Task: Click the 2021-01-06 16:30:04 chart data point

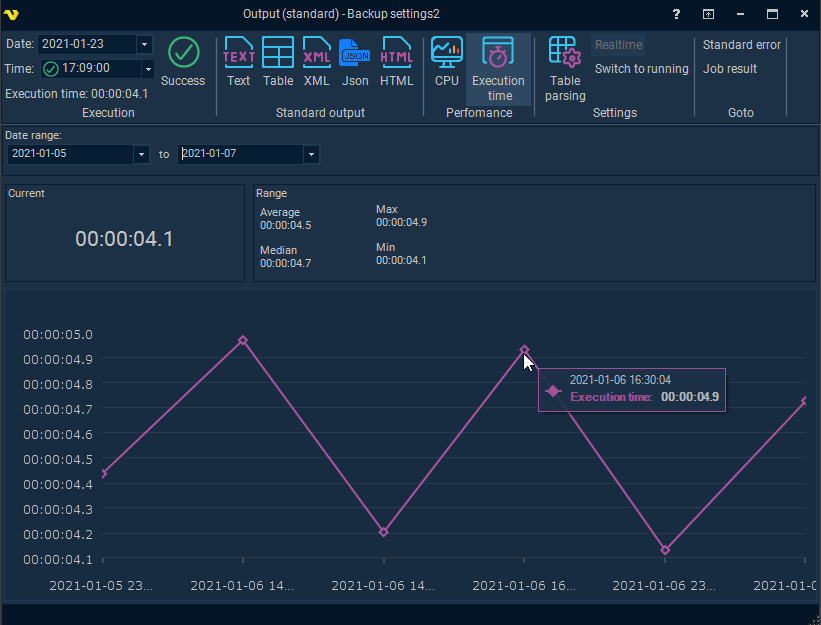Action: coord(524,350)
